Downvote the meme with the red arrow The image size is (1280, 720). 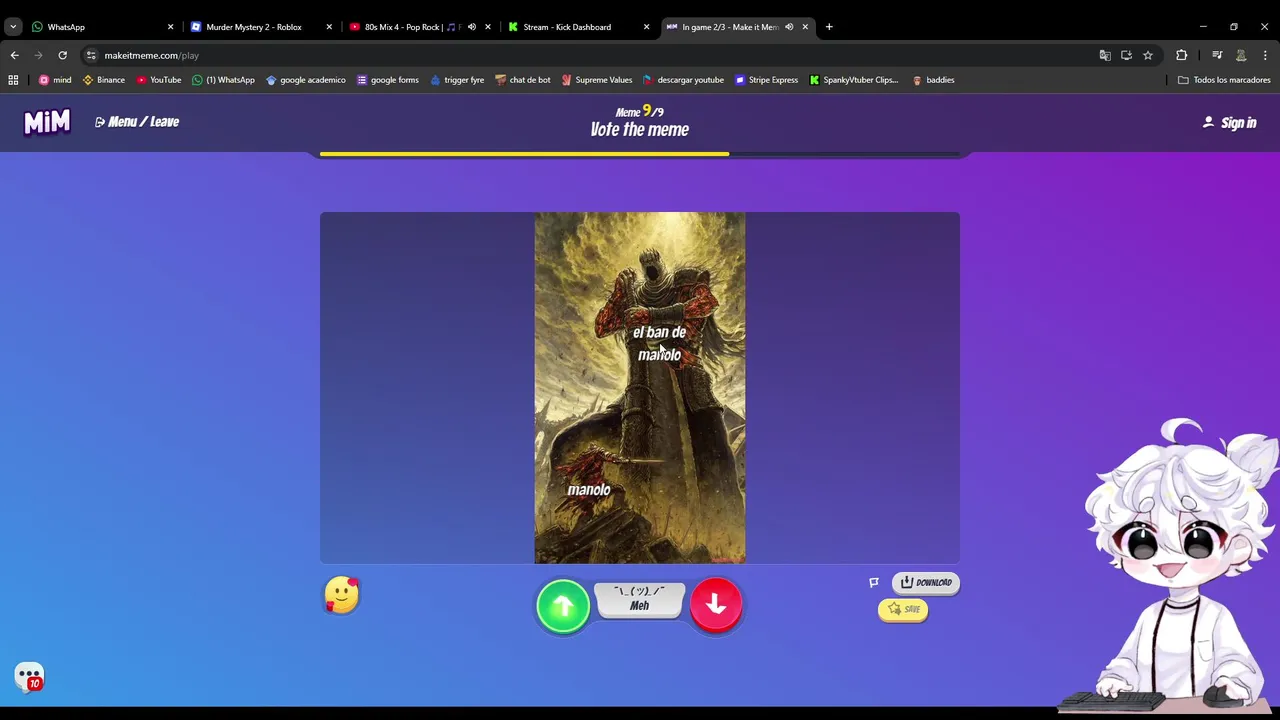click(x=716, y=605)
